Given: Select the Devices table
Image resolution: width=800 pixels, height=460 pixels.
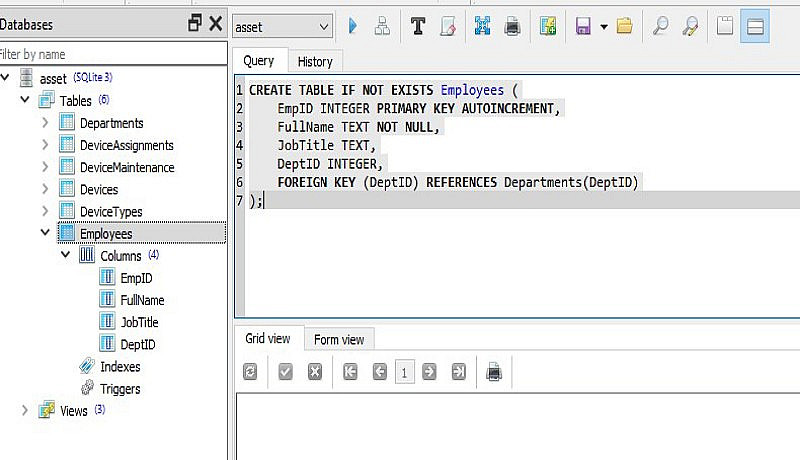Looking at the screenshot, I should (98, 190).
